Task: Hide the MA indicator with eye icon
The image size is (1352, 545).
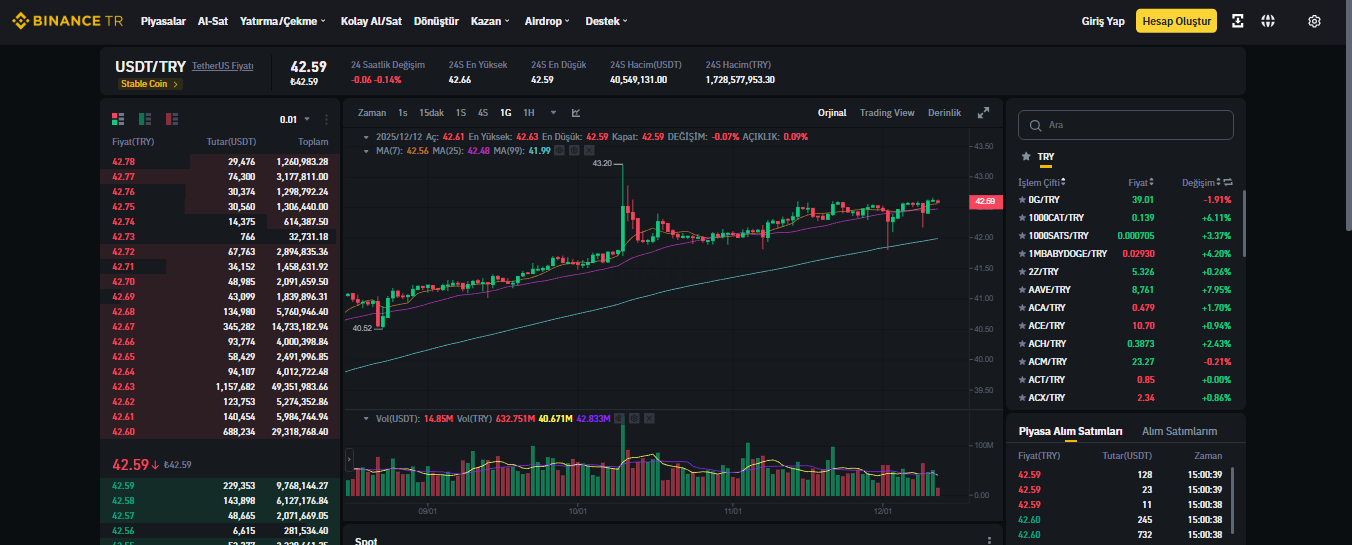Action: pos(559,150)
